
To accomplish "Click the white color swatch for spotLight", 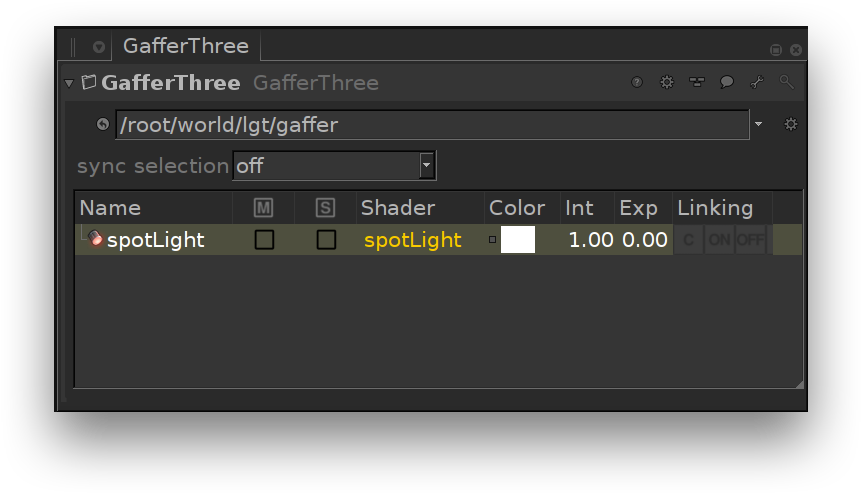I will tap(518, 240).
